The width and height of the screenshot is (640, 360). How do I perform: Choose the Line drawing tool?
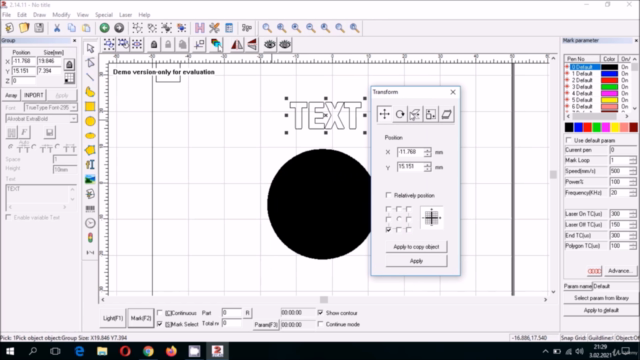coord(90,77)
